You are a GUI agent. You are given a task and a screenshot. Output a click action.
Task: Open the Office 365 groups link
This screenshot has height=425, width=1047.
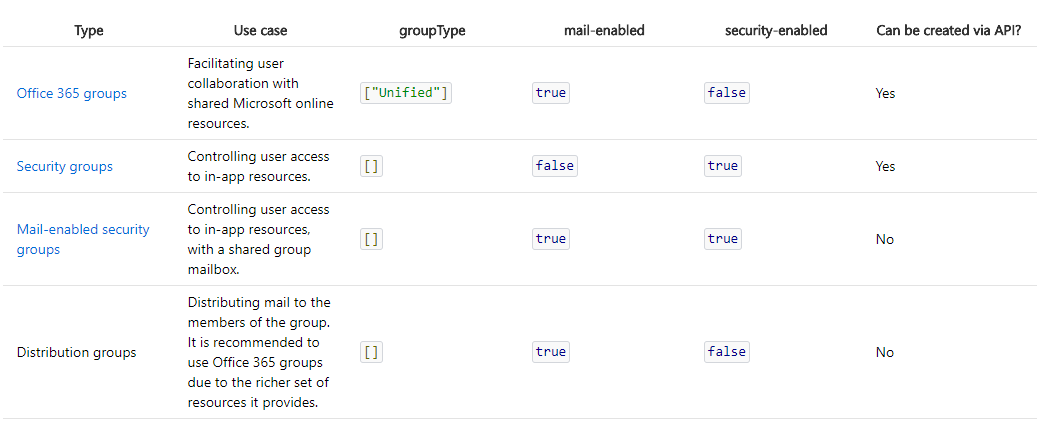click(71, 94)
